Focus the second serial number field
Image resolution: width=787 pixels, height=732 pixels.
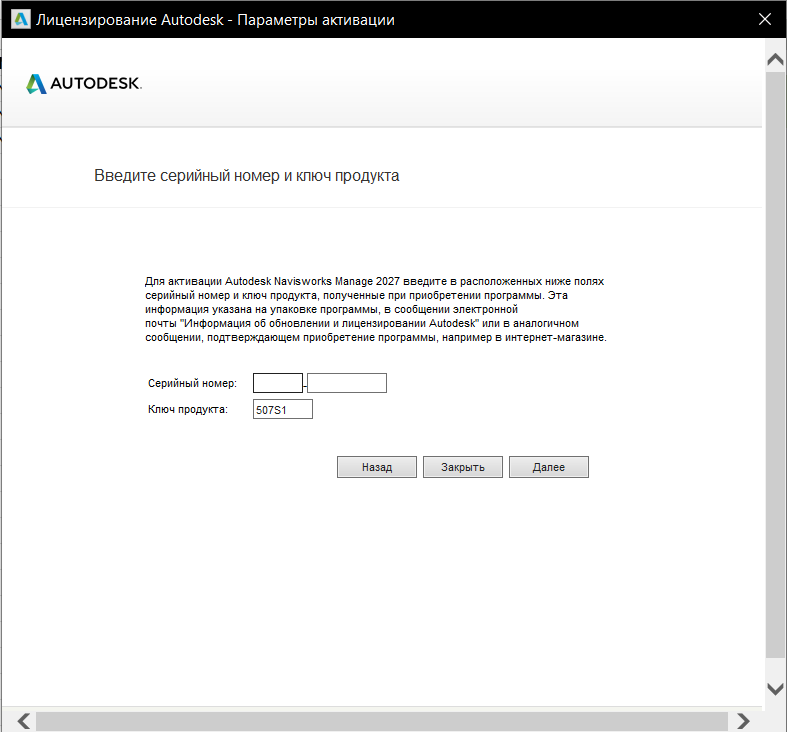(347, 383)
